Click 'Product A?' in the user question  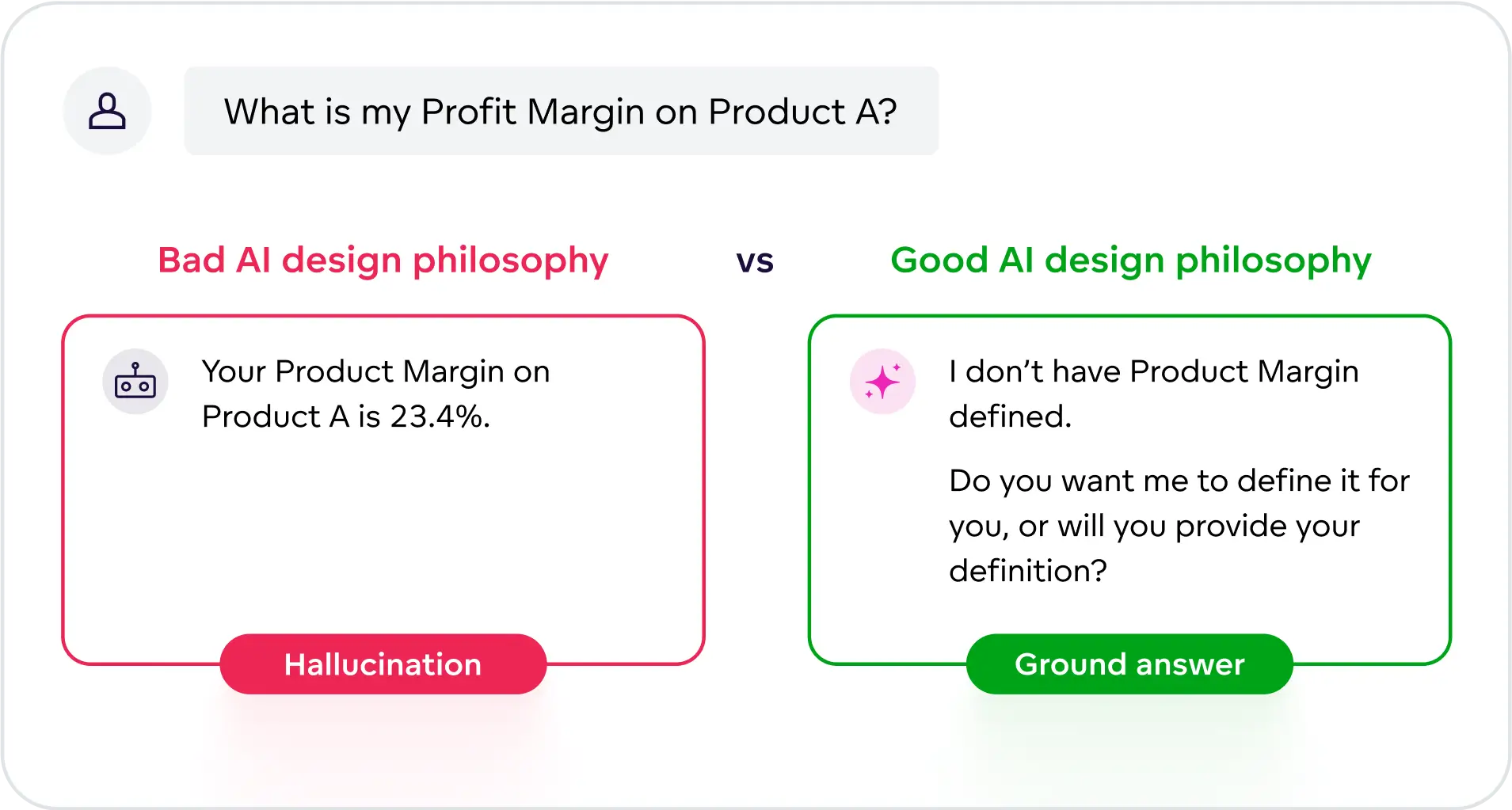click(x=802, y=112)
